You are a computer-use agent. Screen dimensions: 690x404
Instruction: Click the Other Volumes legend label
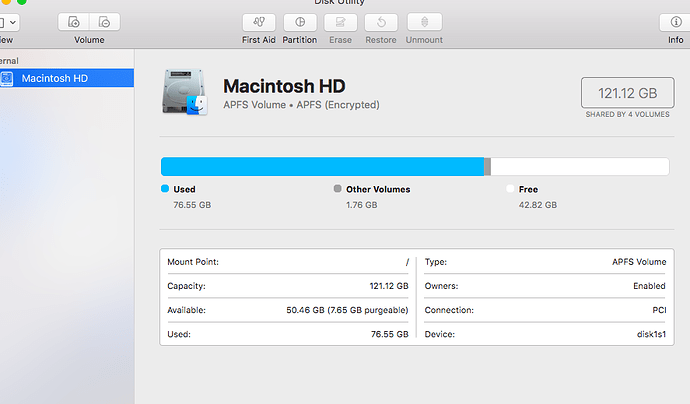[378, 189]
